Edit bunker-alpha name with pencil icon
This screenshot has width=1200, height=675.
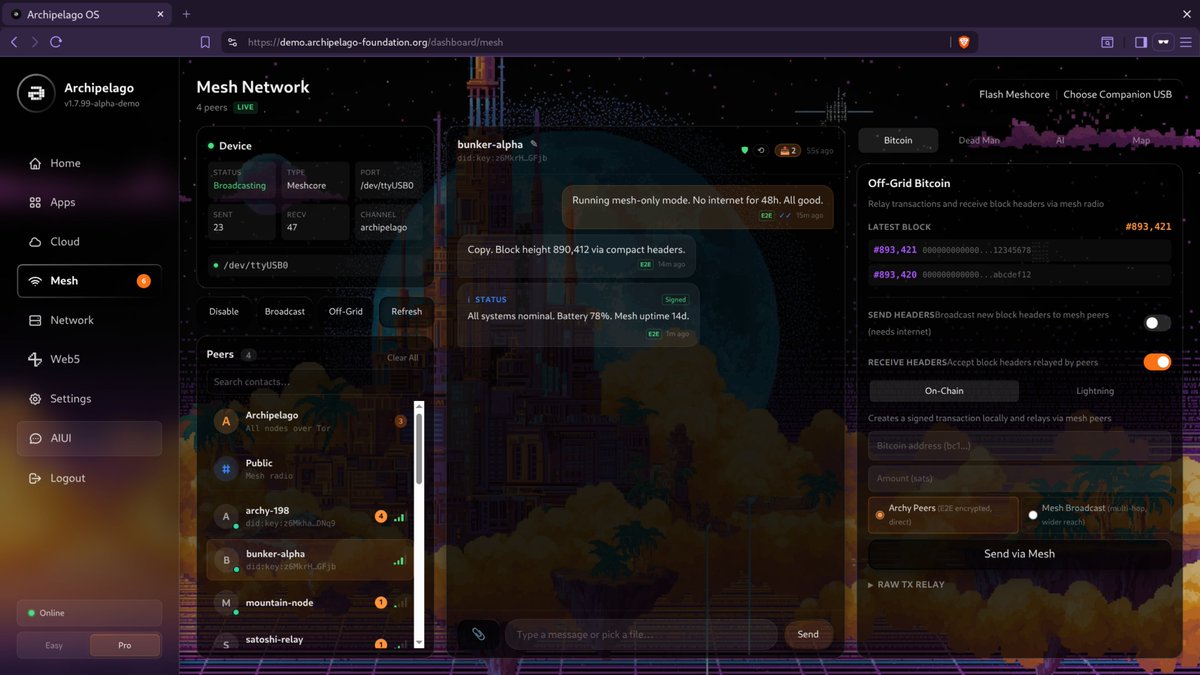534,144
